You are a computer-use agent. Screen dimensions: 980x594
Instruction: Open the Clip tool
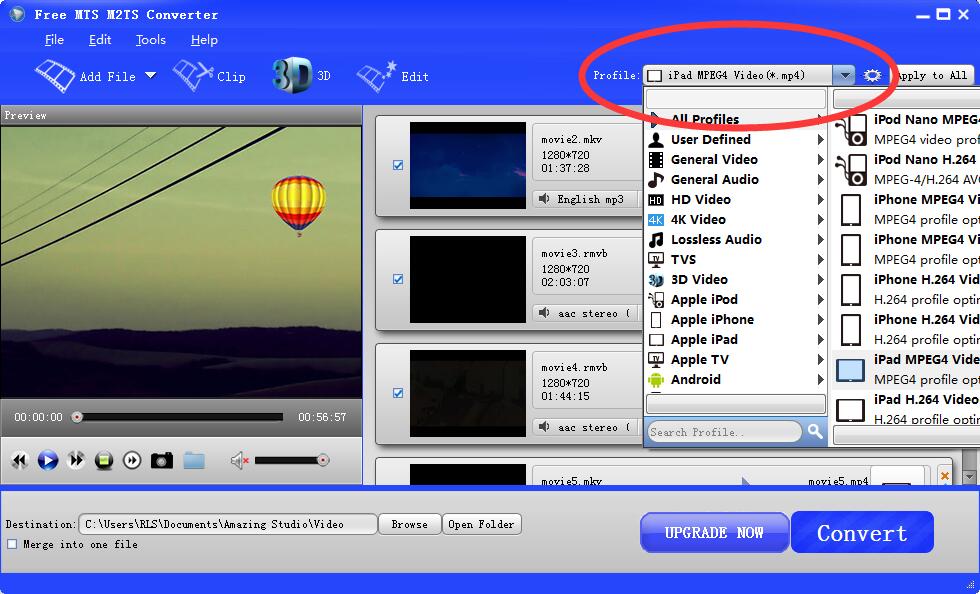point(209,76)
